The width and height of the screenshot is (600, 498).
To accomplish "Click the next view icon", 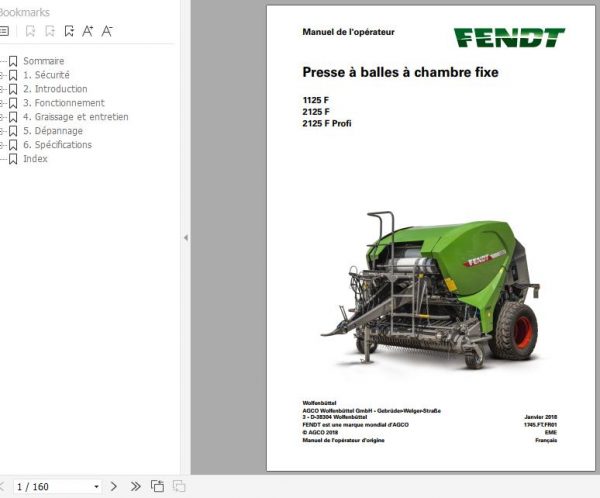I will [x=179, y=487].
